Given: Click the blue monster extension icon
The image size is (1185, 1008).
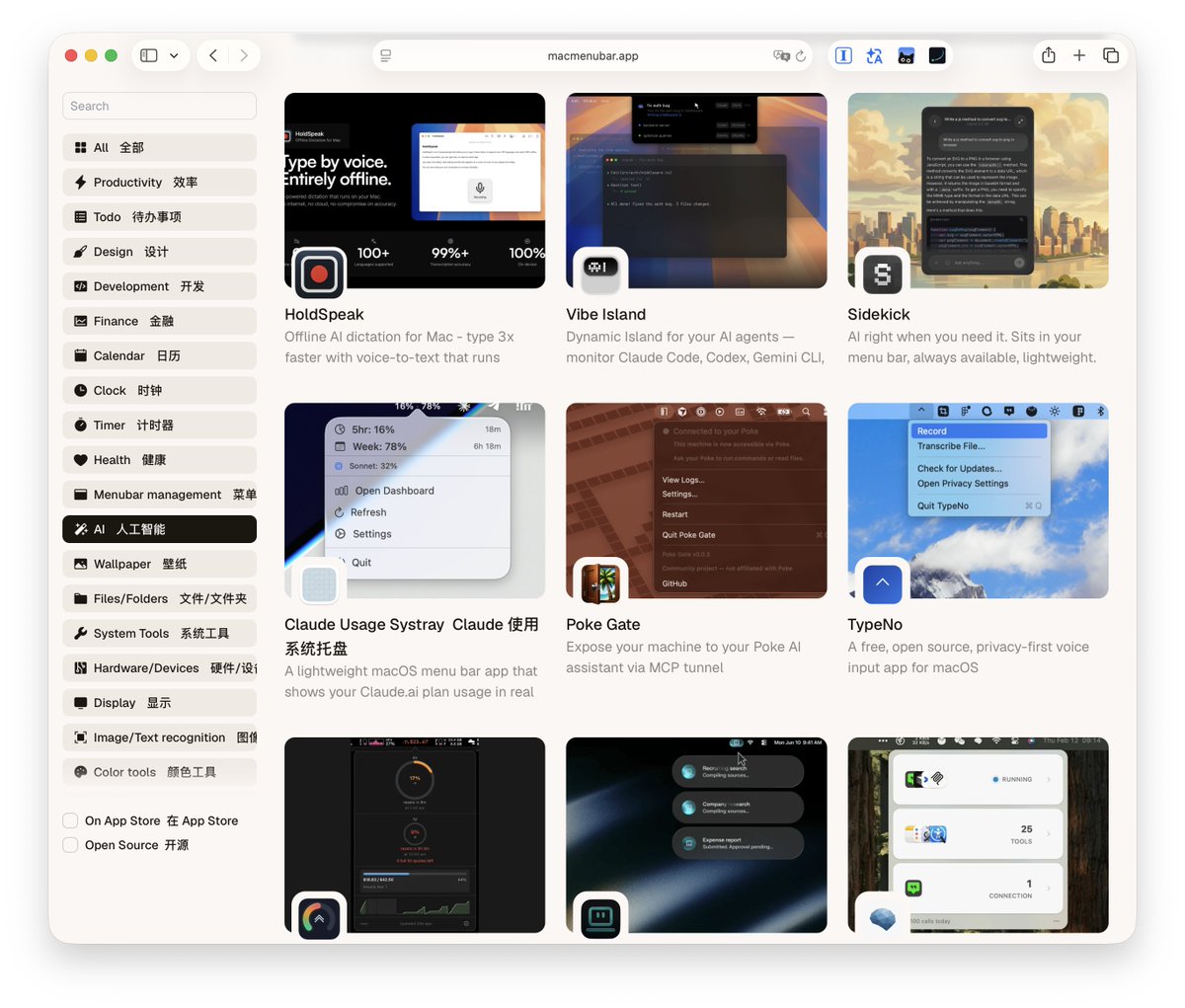Looking at the screenshot, I should (x=906, y=55).
